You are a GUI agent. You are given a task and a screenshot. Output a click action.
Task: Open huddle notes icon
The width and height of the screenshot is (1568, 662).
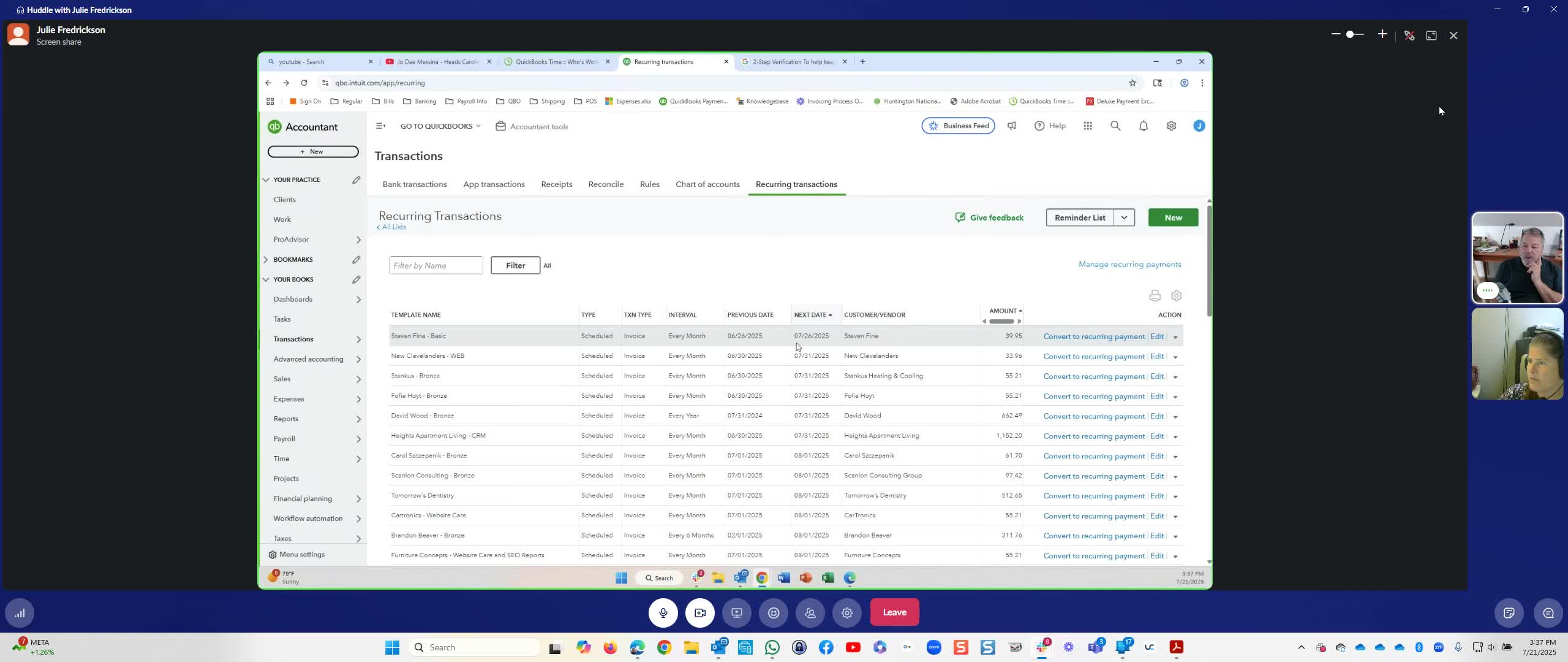1509,613
